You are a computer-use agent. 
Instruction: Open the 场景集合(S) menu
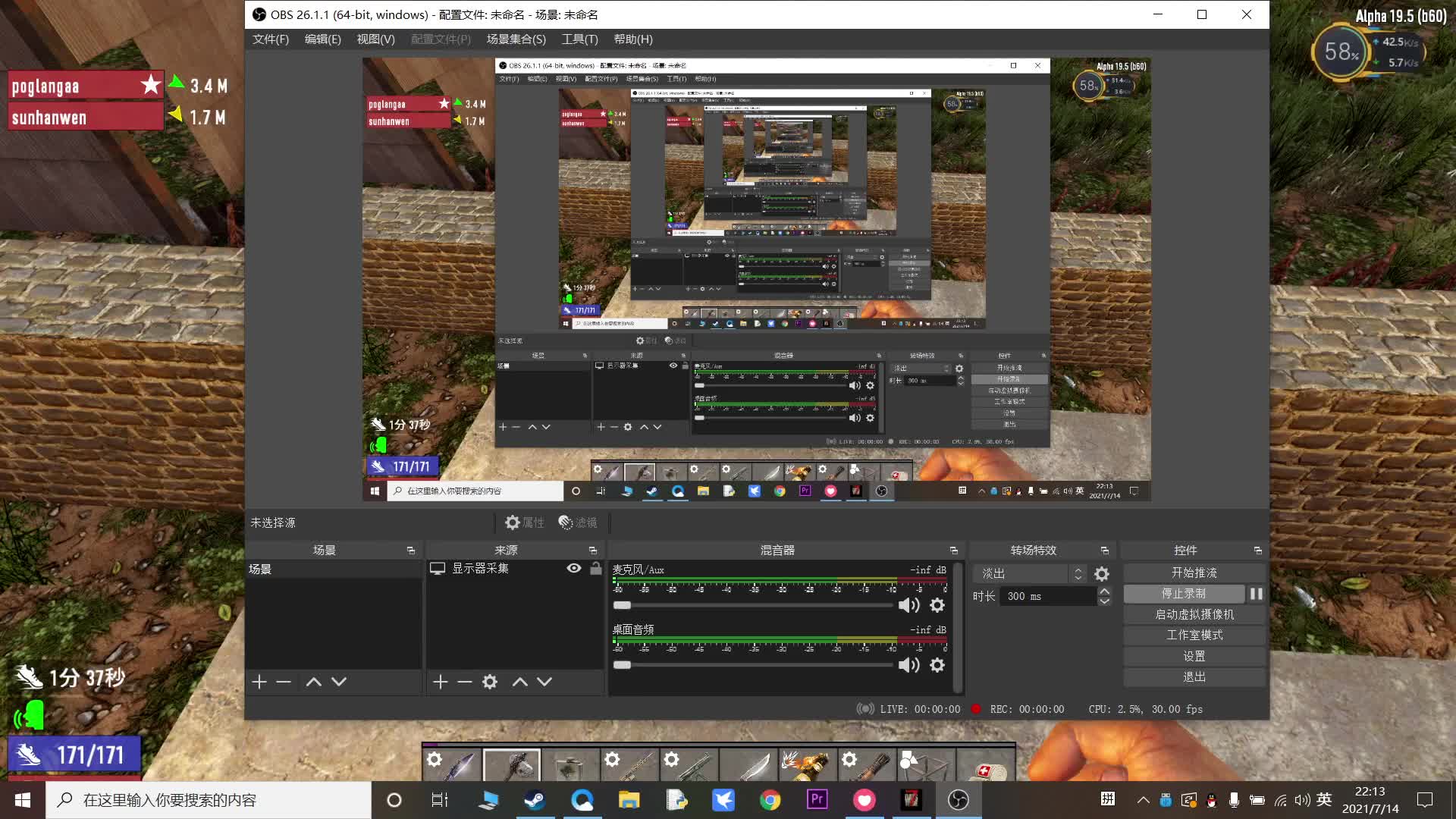(516, 39)
